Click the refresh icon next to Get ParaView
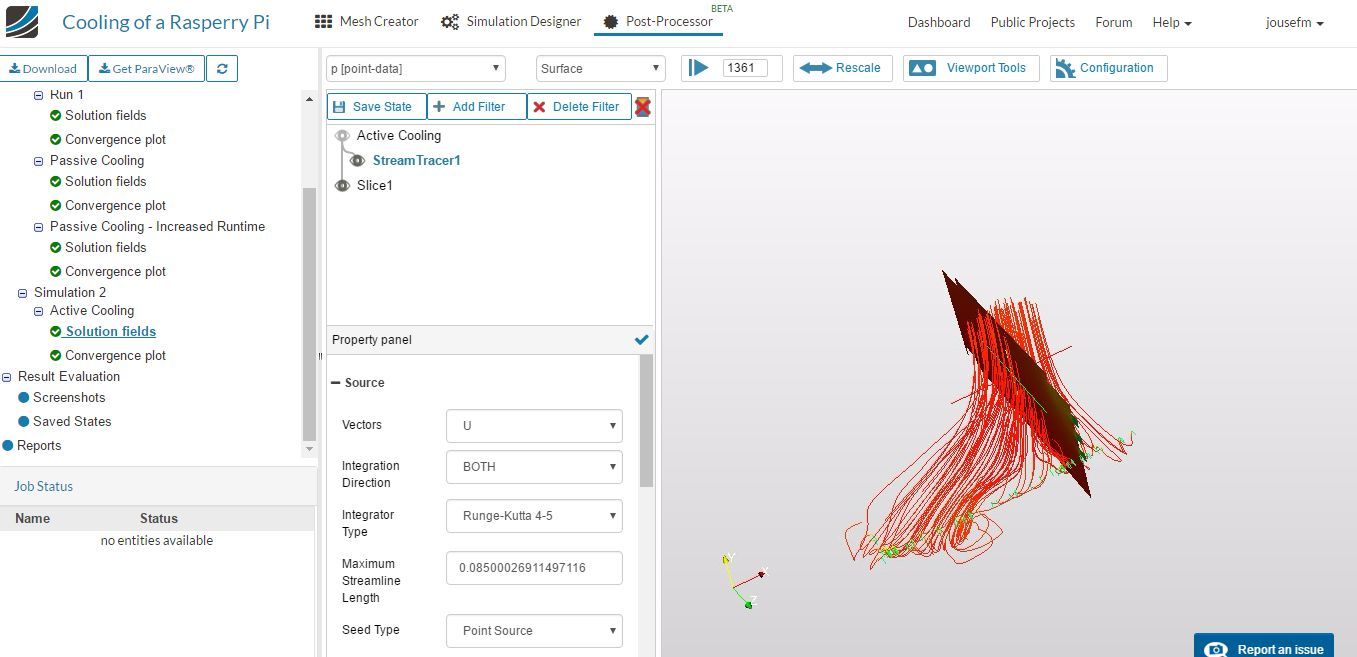The width and height of the screenshot is (1357, 657). [222, 68]
